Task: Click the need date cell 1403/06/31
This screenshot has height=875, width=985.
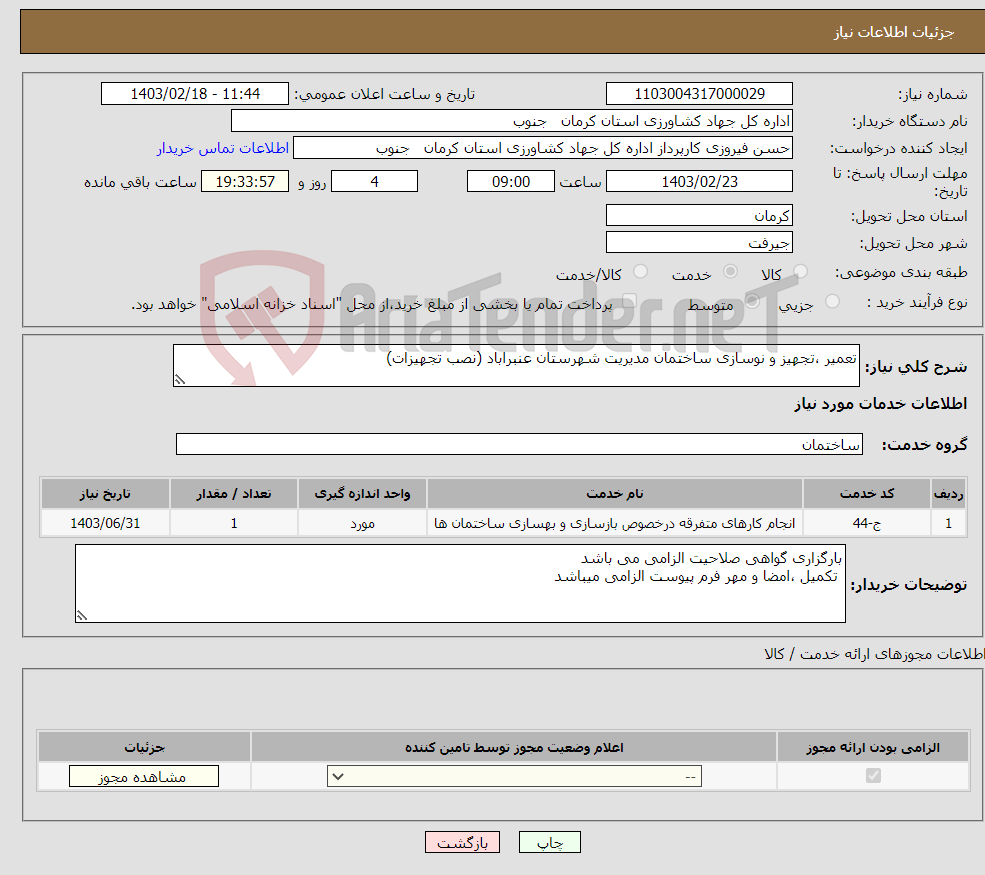Action: (x=105, y=523)
